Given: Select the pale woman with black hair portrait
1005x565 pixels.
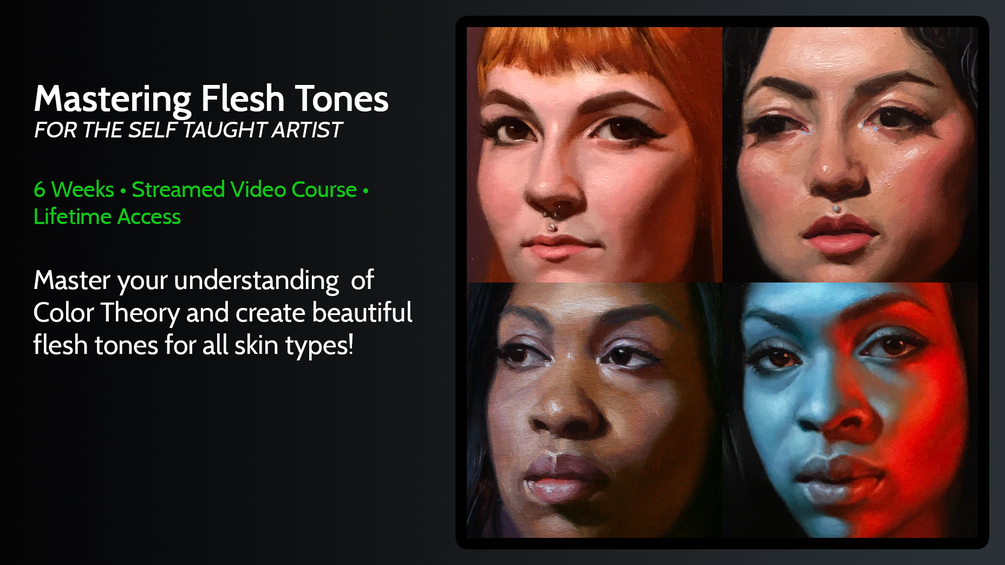Looking at the screenshot, I should 850,154.
